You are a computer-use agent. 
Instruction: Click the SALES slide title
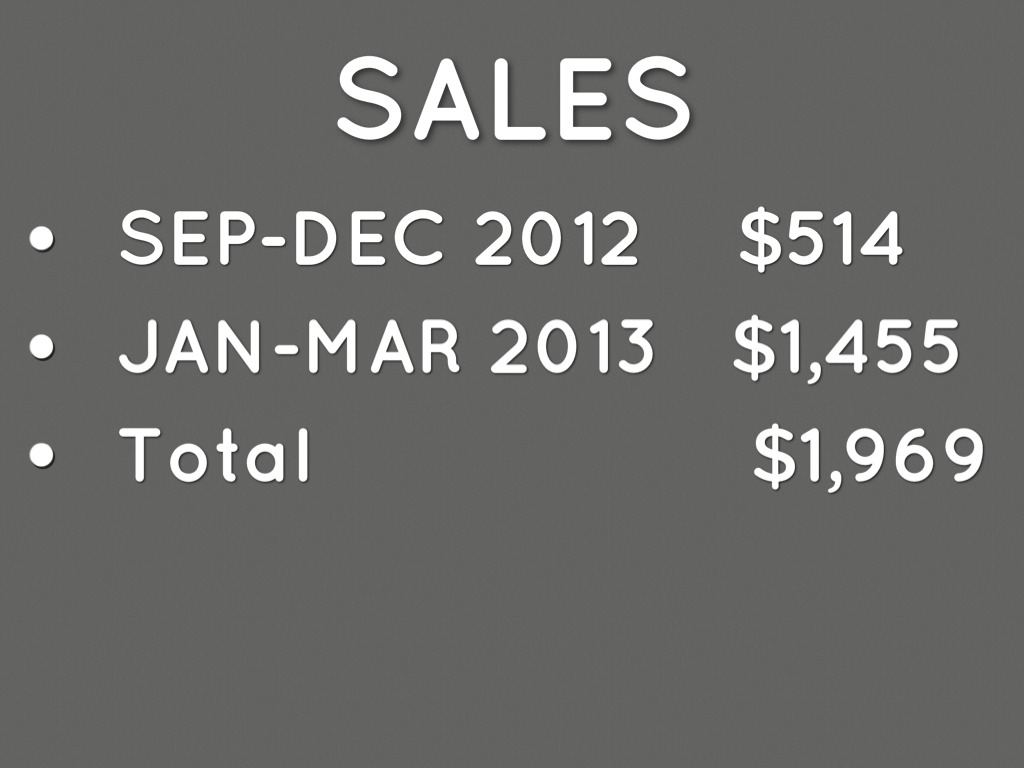(x=513, y=97)
